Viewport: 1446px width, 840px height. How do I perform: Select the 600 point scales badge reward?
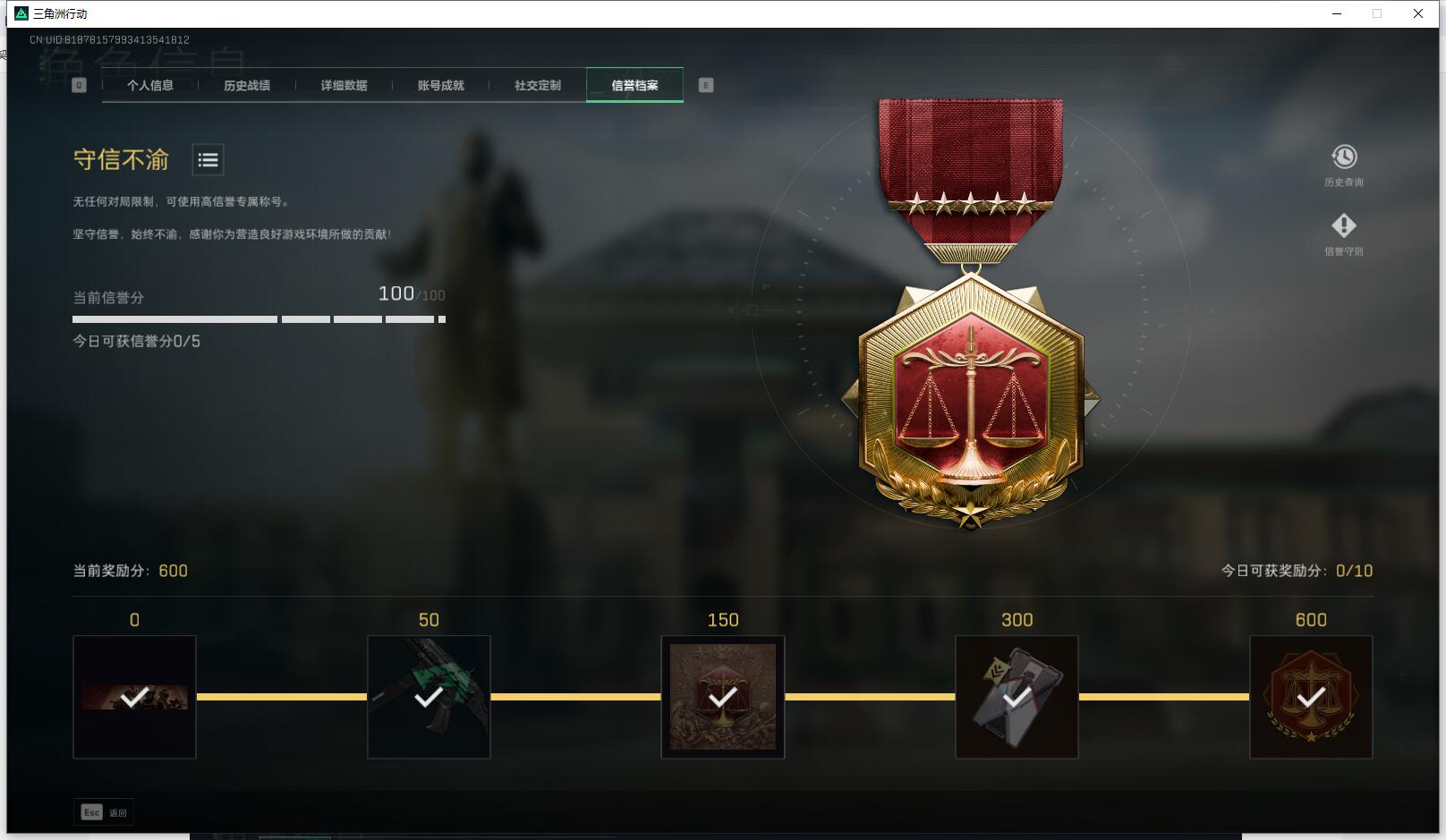click(1311, 697)
